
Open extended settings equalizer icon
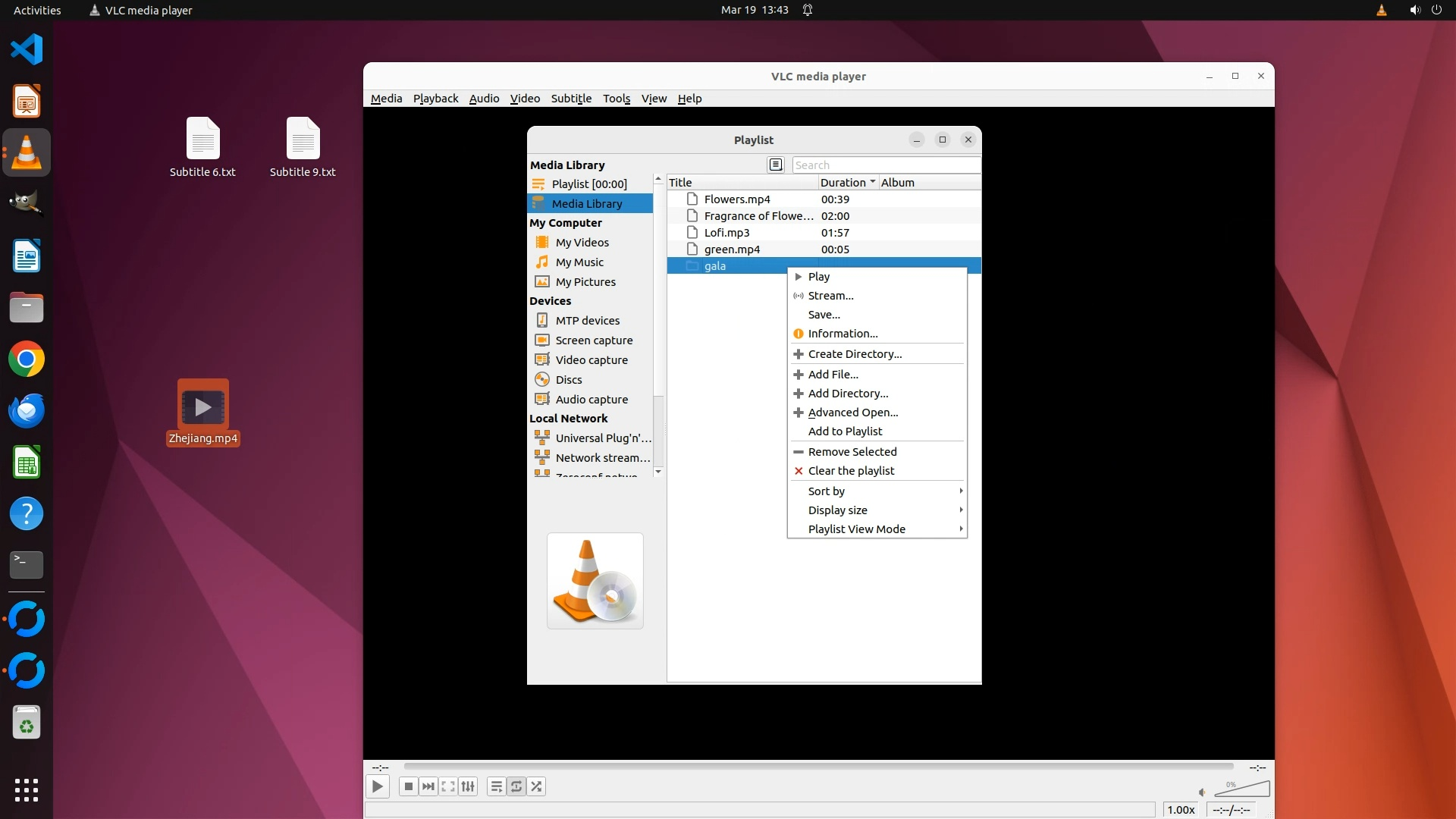[468, 786]
